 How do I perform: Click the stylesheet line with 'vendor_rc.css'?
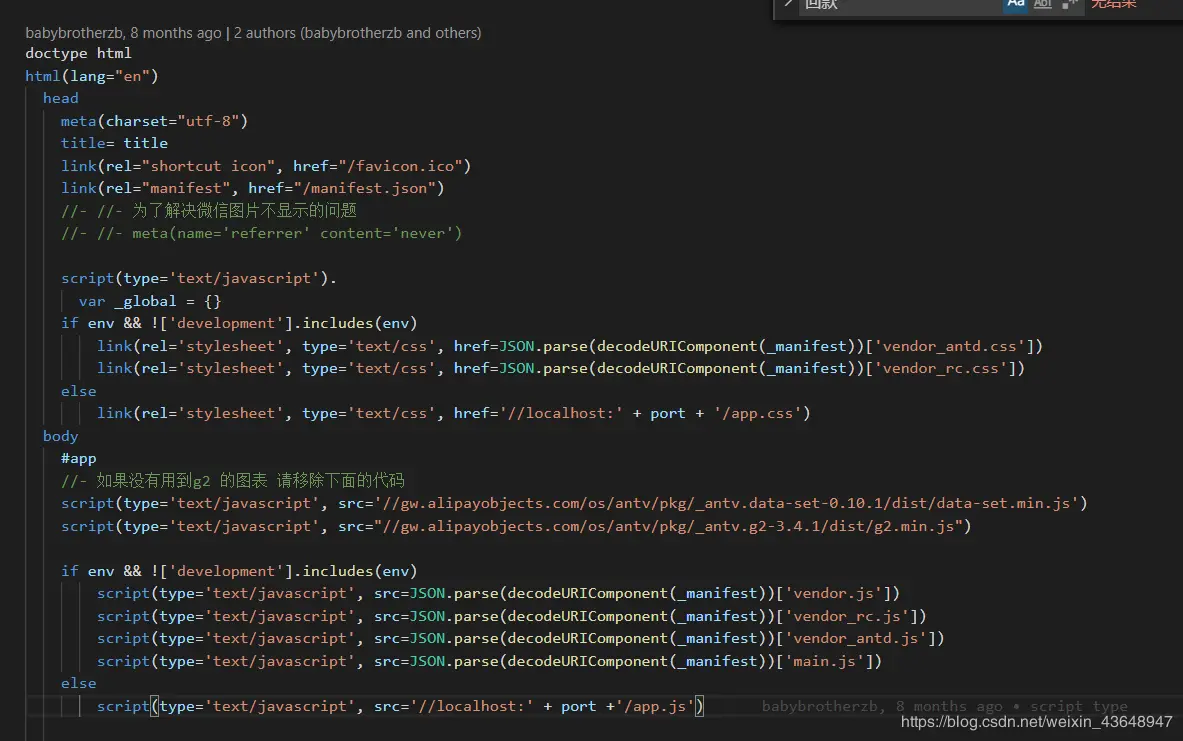point(561,368)
